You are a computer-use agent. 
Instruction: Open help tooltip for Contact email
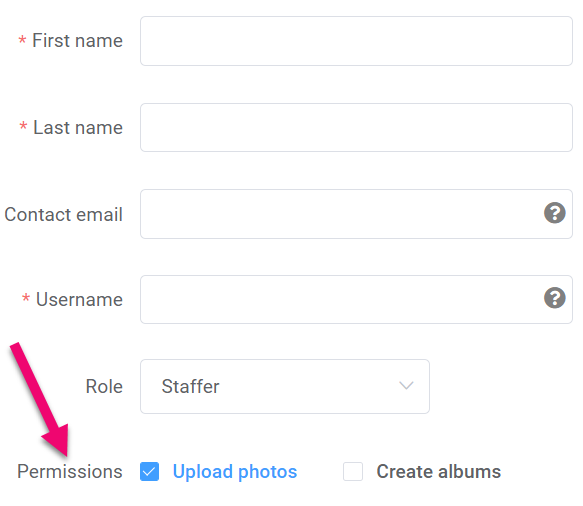tap(554, 213)
